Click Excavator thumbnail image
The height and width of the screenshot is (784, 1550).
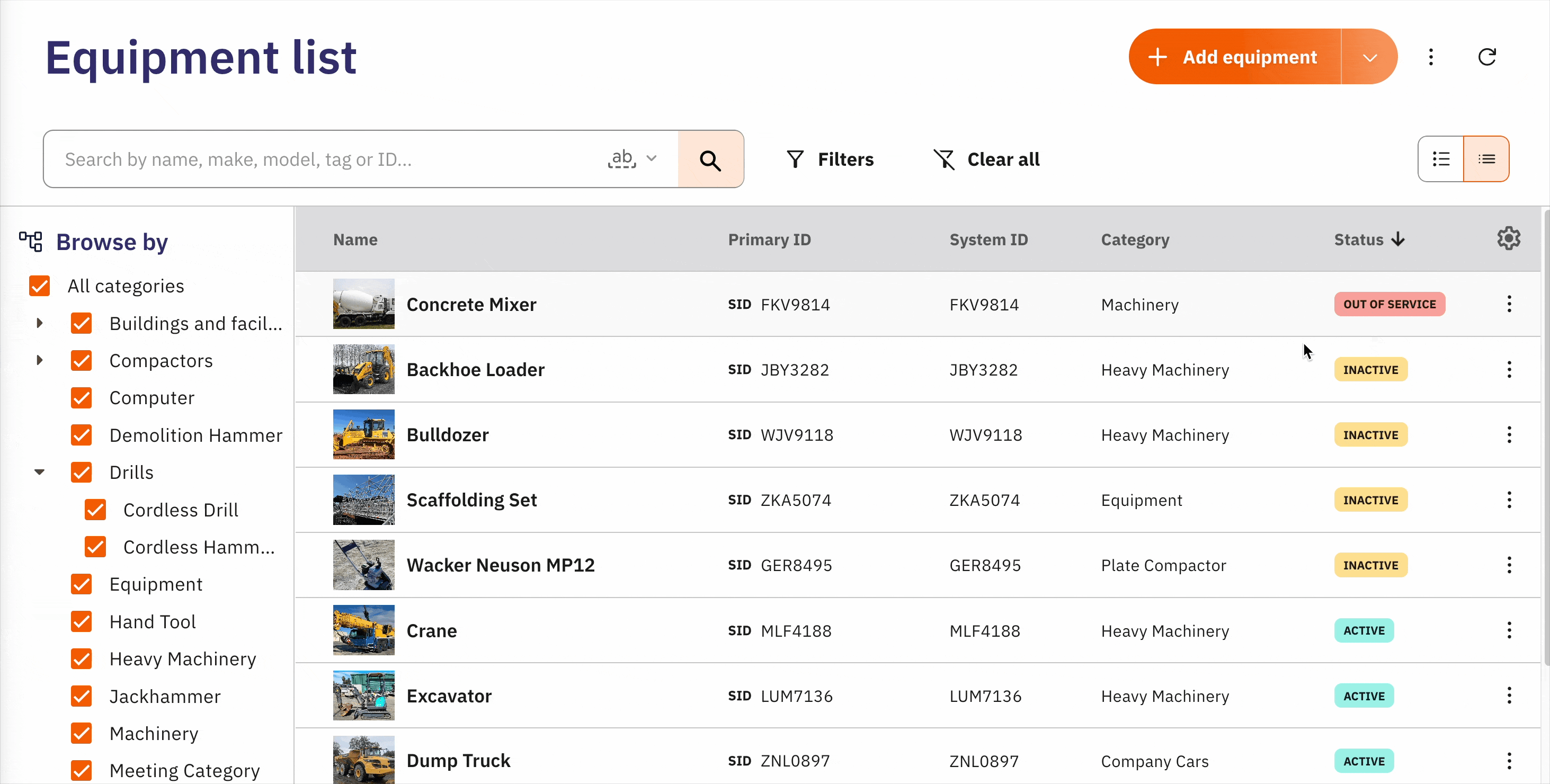pyautogui.click(x=363, y=696)
